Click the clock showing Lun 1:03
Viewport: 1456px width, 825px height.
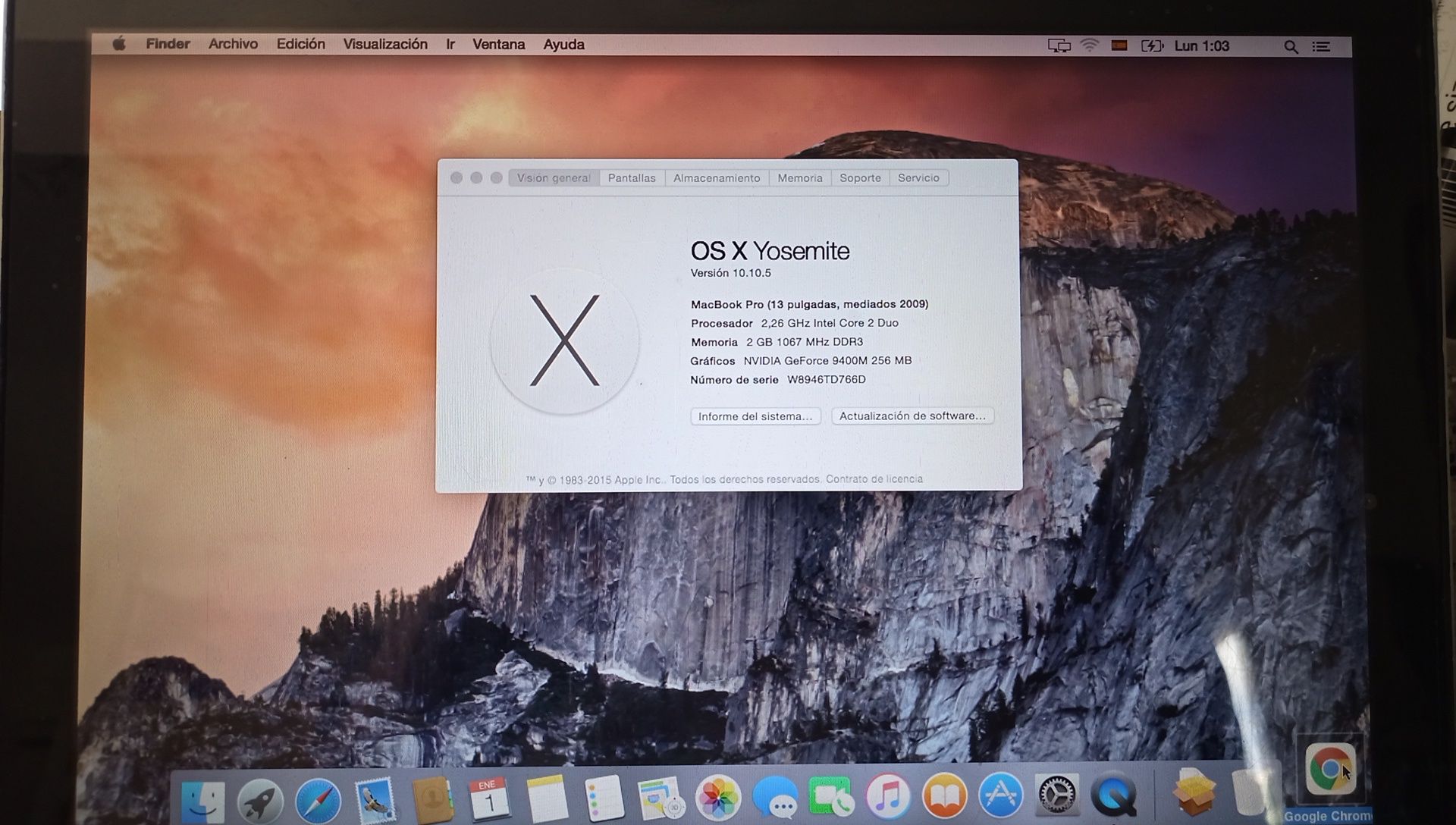click(x=1201, y=46)
